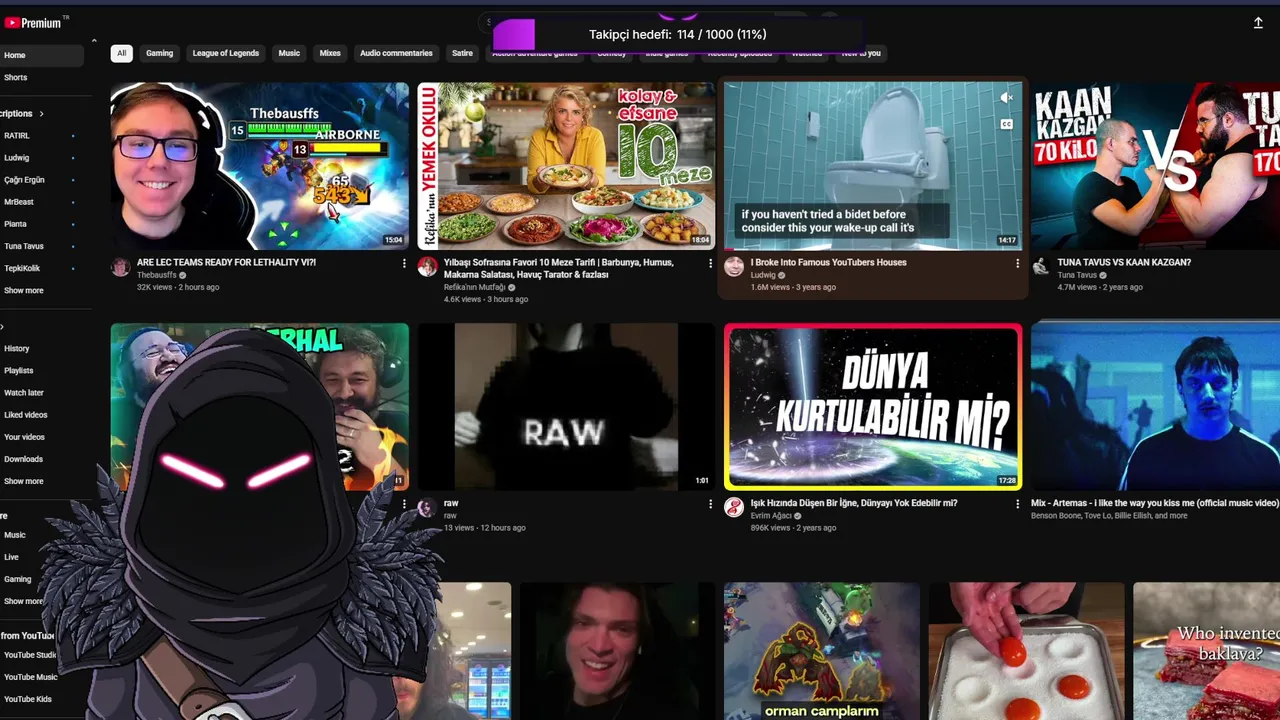Click the sidebar scroll-up caret near Home
Screen dimensions: 1280x720
coord(94,41)
